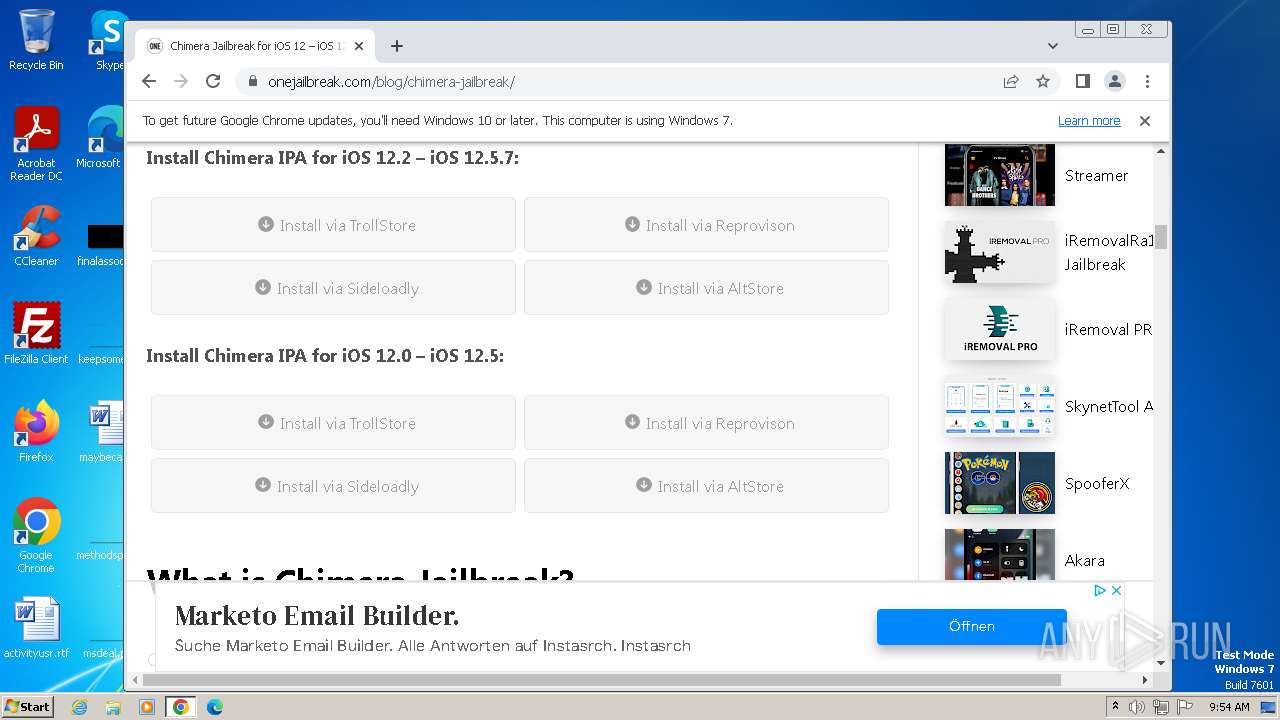Open the Streamer thumbnail in sidebar
This screenshot has width=1280, height=720.
(999, 175)
